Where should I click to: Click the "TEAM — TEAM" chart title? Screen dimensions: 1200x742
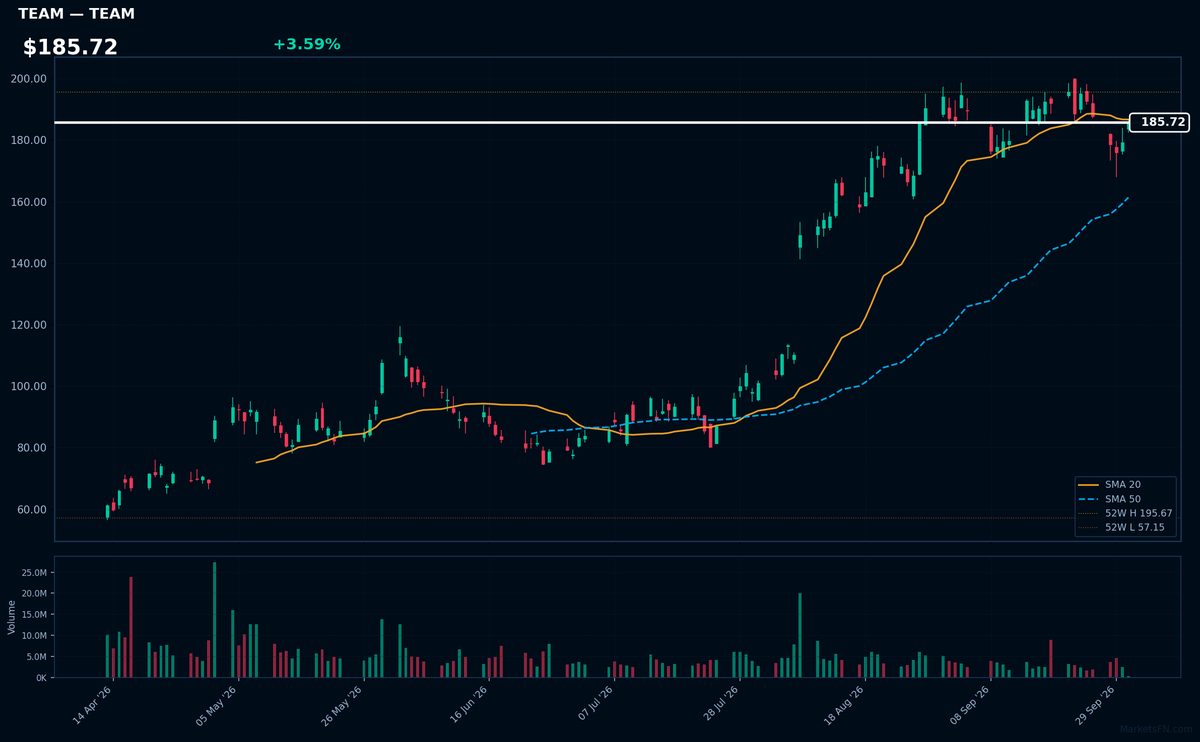tap(76, 14)
